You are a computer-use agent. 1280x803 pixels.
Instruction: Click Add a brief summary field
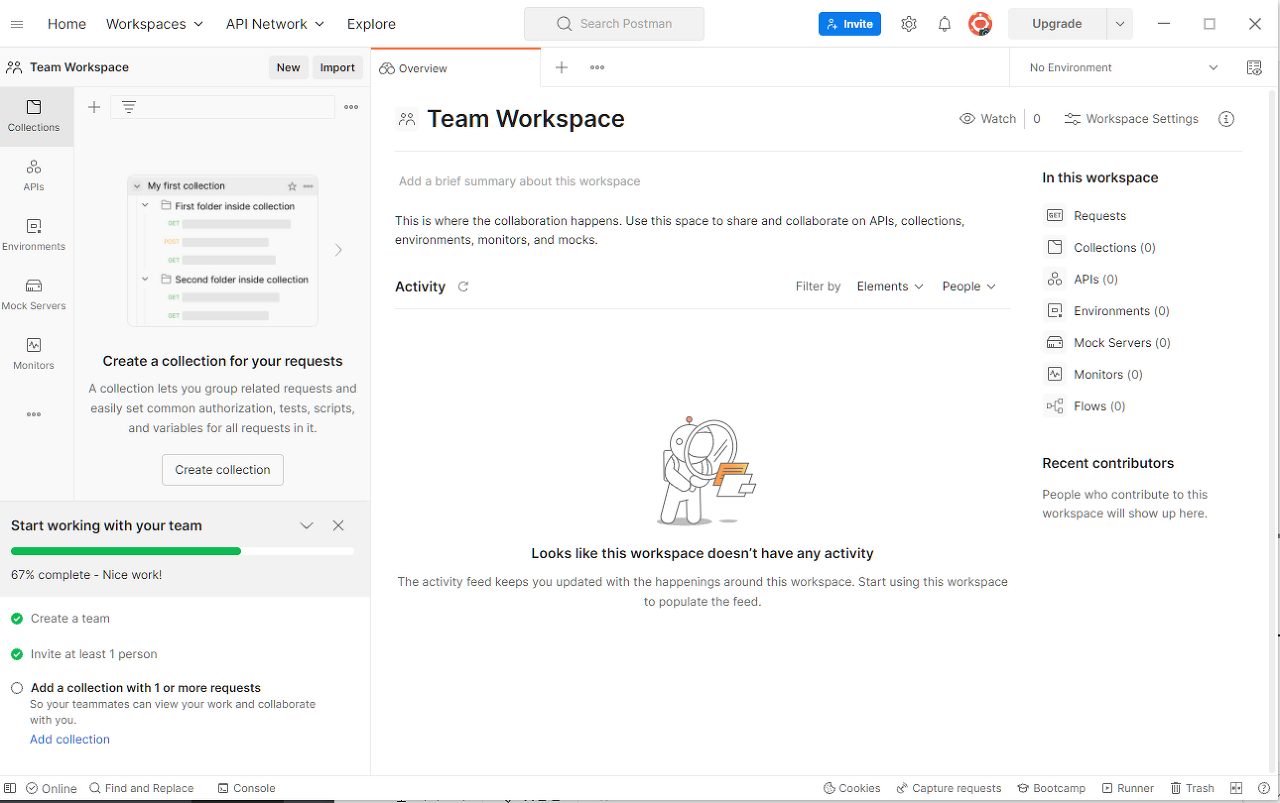(519, 181)
